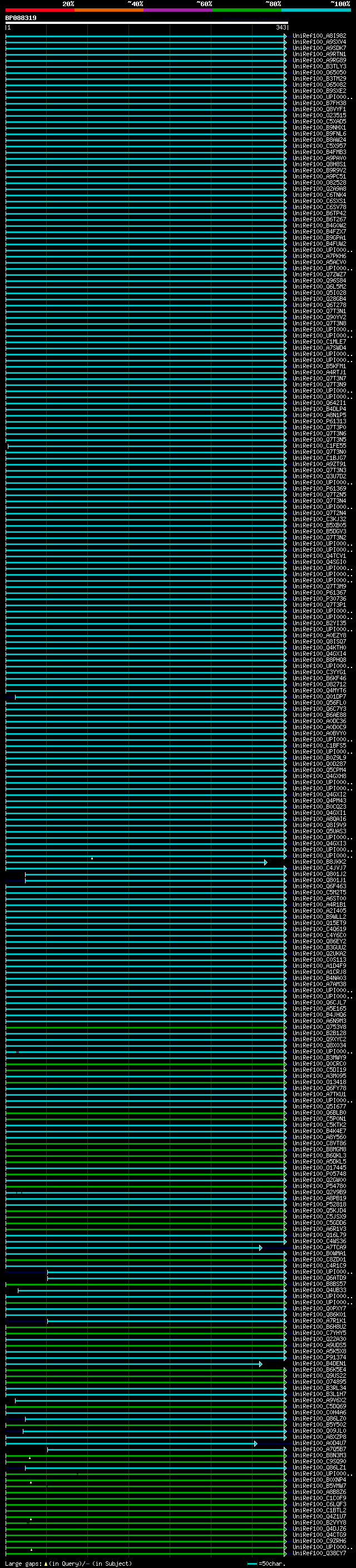Click the UniRef100_A9SXV4 hit label
Image resolution: width=356 pixels, height=1568 pixels.
(x=319, y=42)
